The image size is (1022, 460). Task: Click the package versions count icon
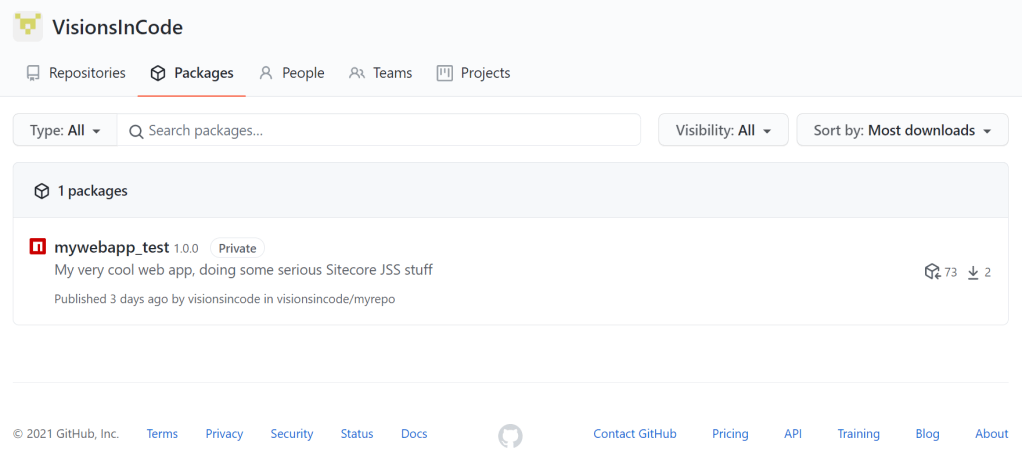pos(932,272)
